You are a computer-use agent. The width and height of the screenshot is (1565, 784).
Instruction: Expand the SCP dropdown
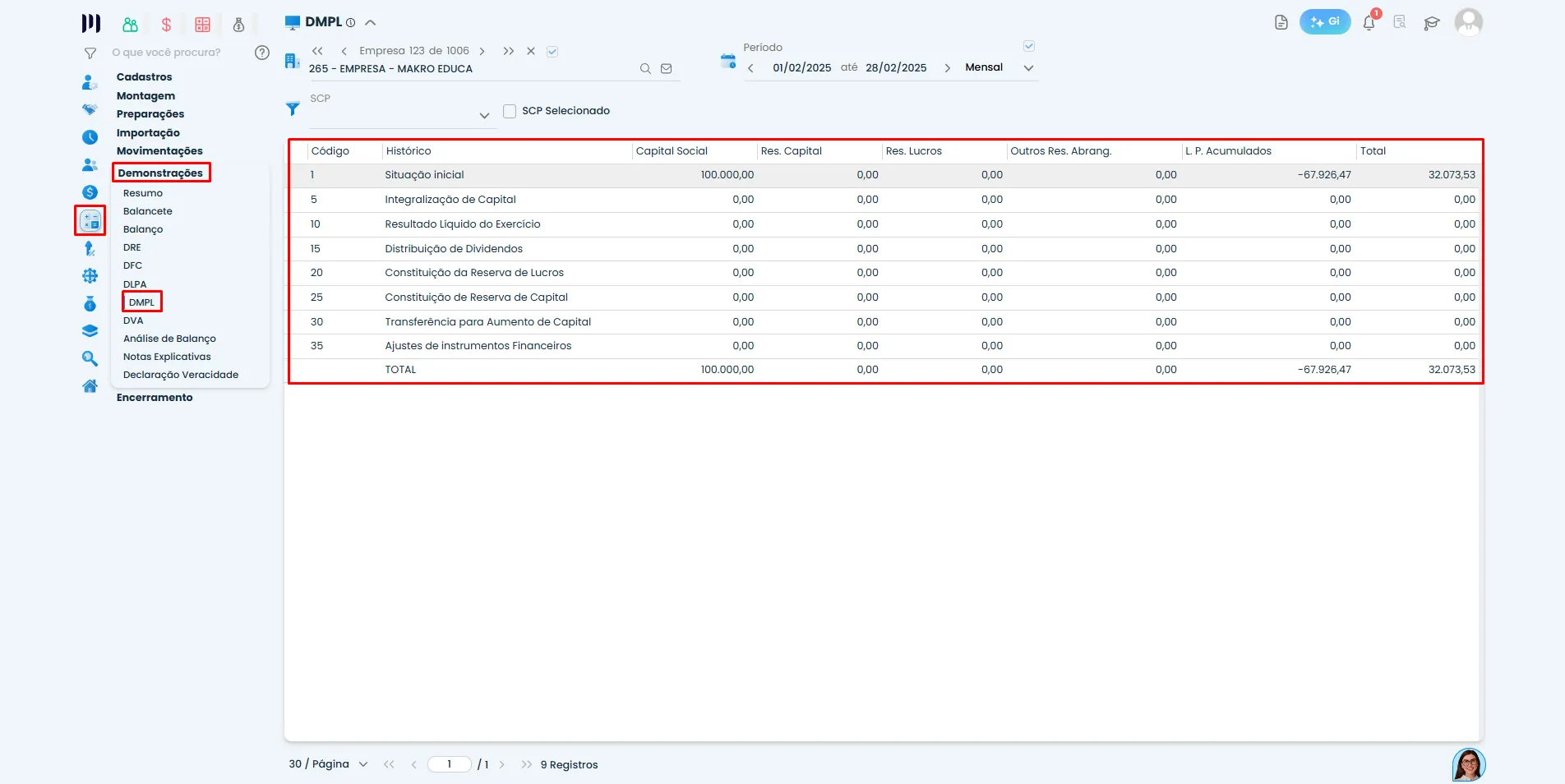(484, 116)
